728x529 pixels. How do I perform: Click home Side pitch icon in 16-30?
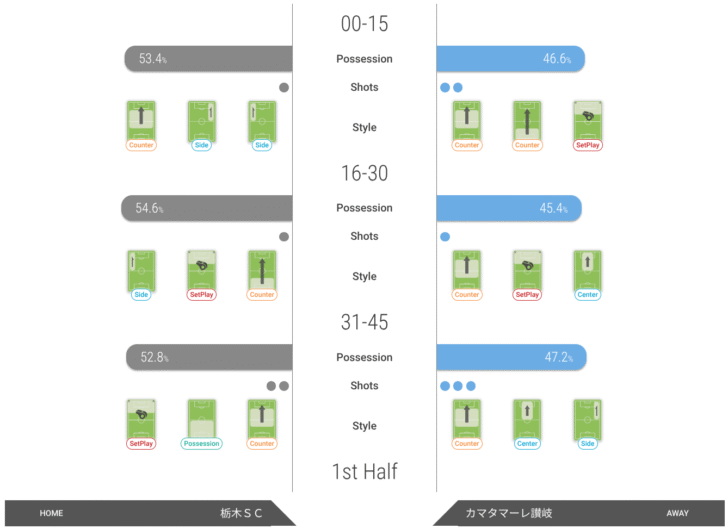coord(141,271)
